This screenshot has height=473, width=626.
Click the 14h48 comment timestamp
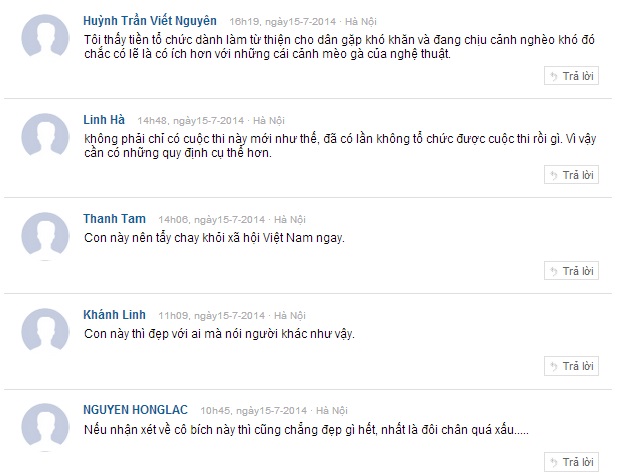pos(191,121)
